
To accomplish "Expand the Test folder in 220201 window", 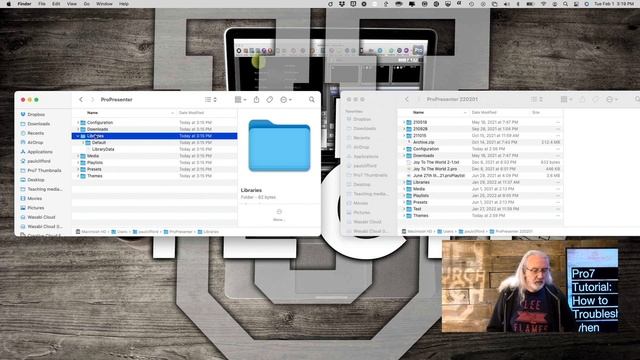I will [x=404, y=209].
